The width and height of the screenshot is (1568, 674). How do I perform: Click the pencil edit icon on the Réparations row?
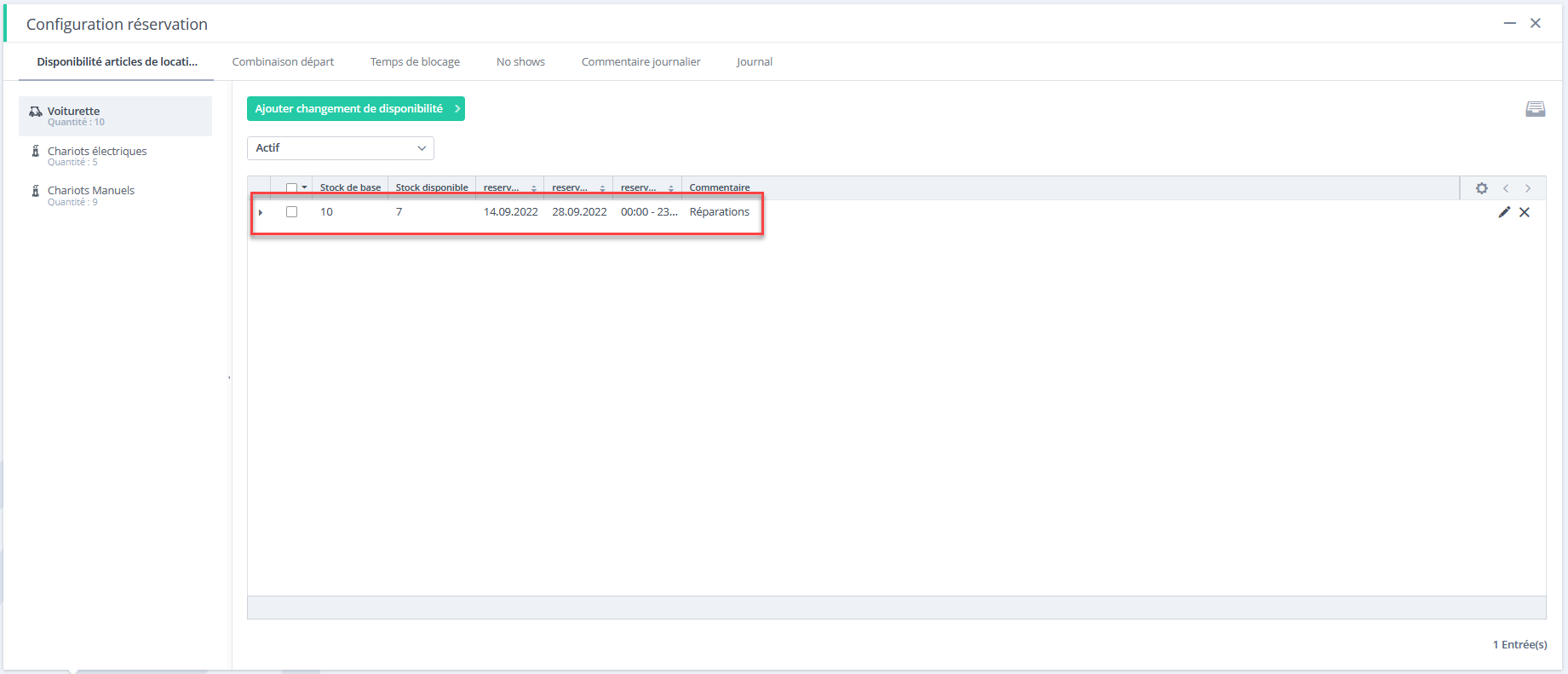[x=1504, y=212]
